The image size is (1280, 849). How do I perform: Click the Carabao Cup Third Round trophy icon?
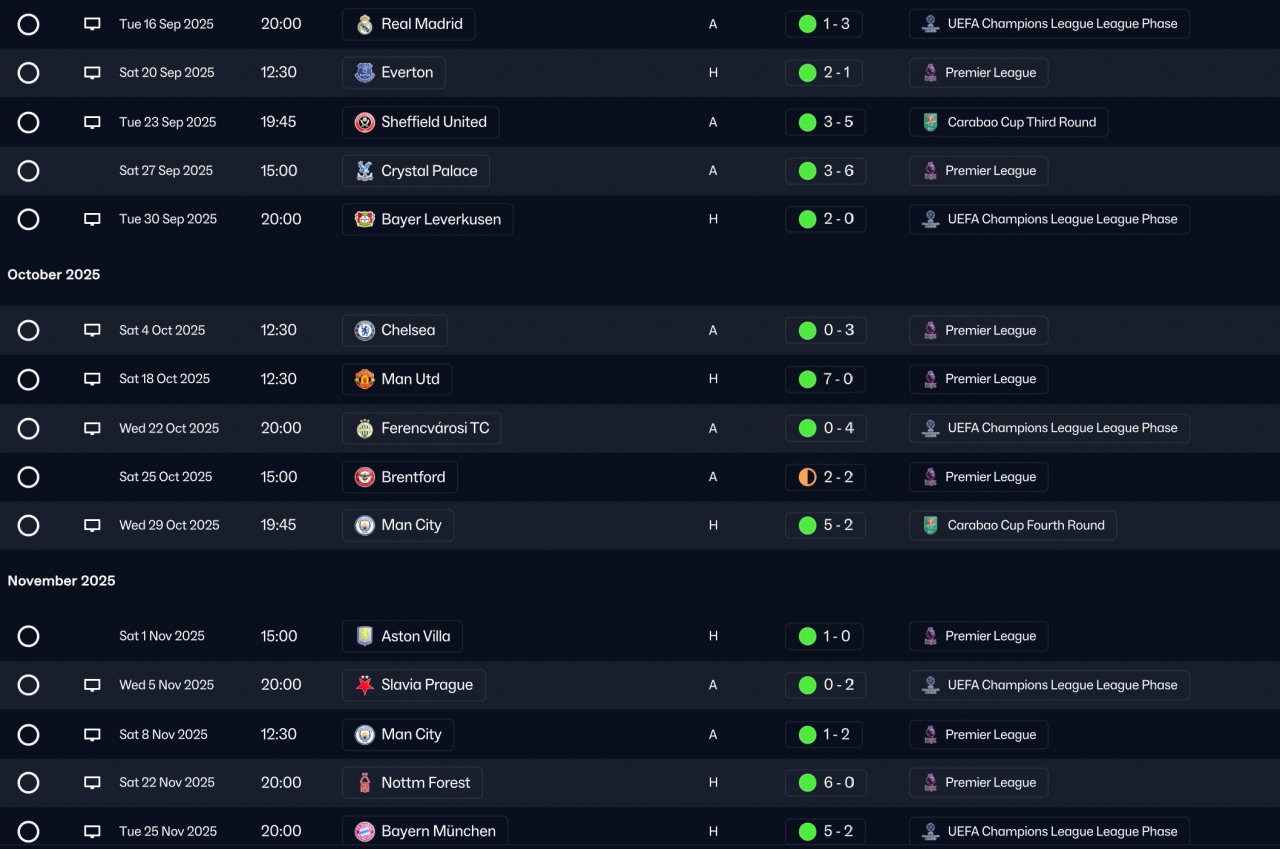click(x=930, y=122)
